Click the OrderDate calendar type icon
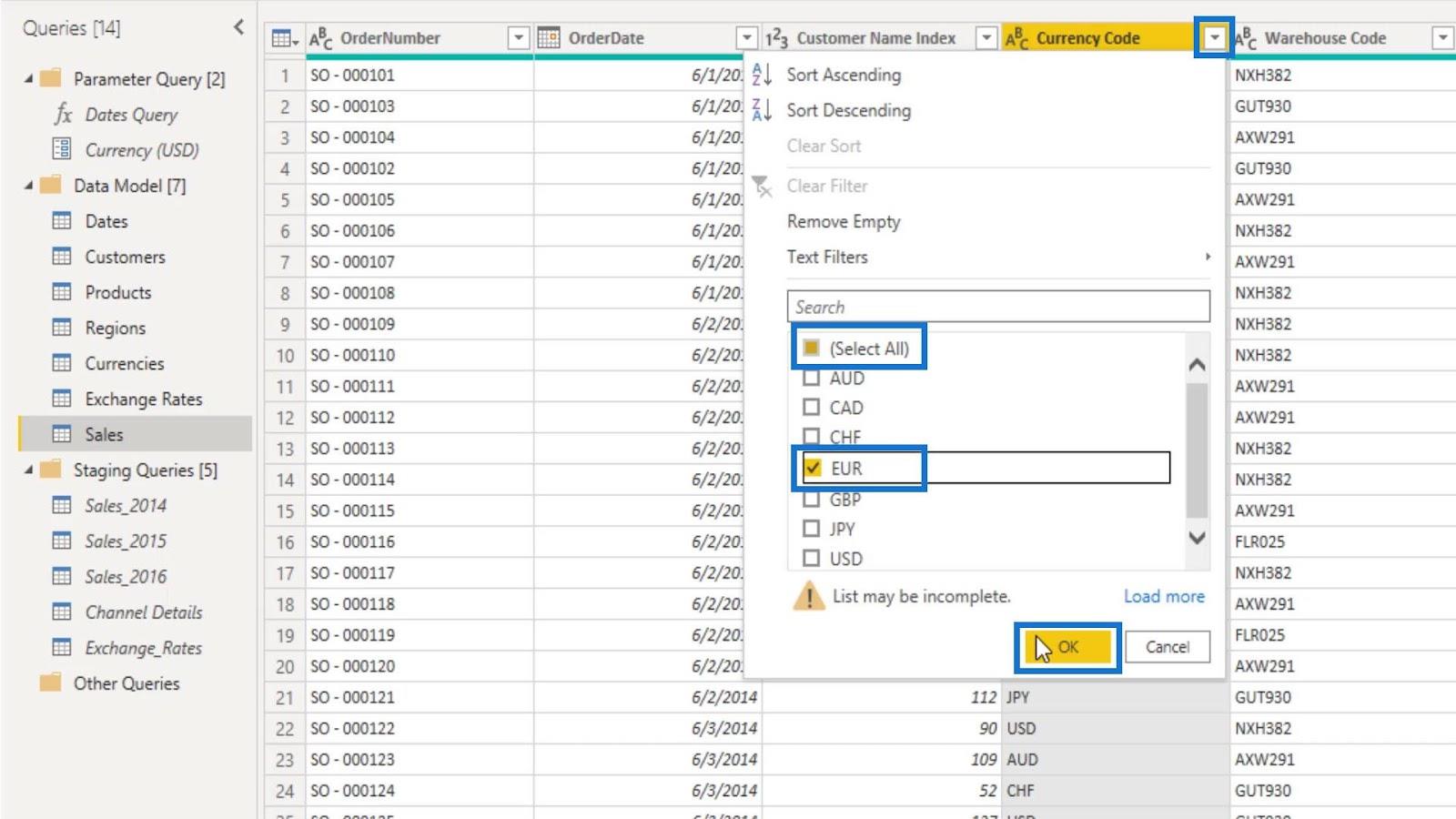 click(549, 38)
